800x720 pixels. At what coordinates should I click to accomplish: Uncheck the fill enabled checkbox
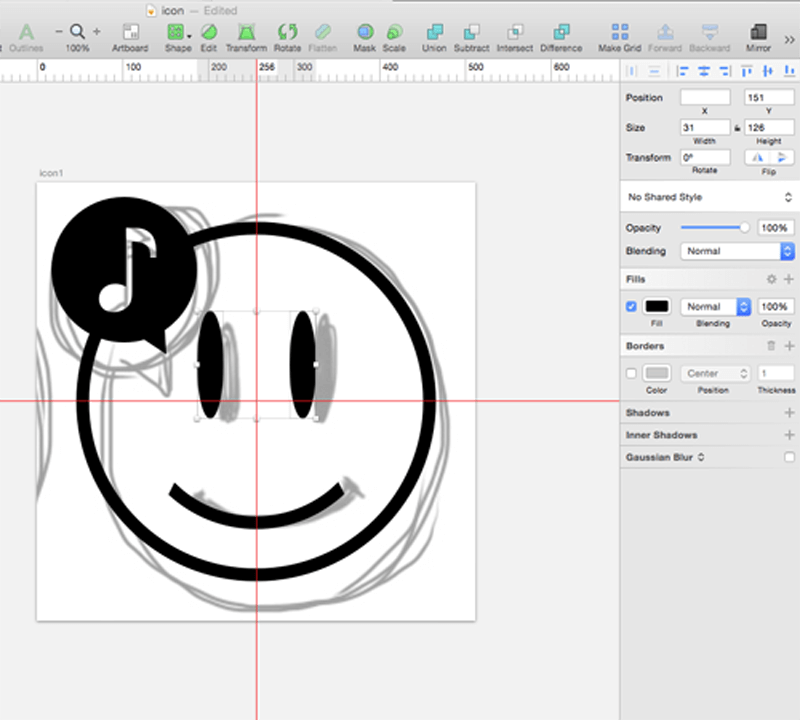631,306
